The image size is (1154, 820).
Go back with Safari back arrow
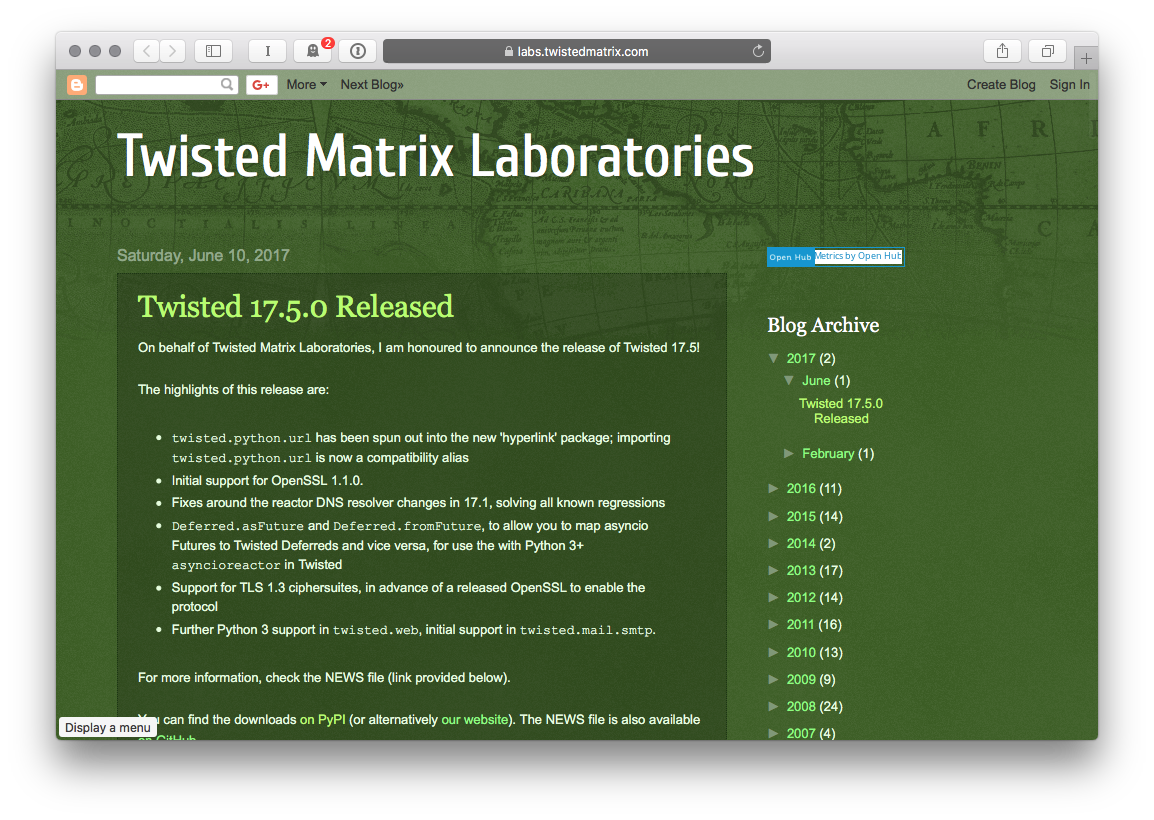pos(146,51)
